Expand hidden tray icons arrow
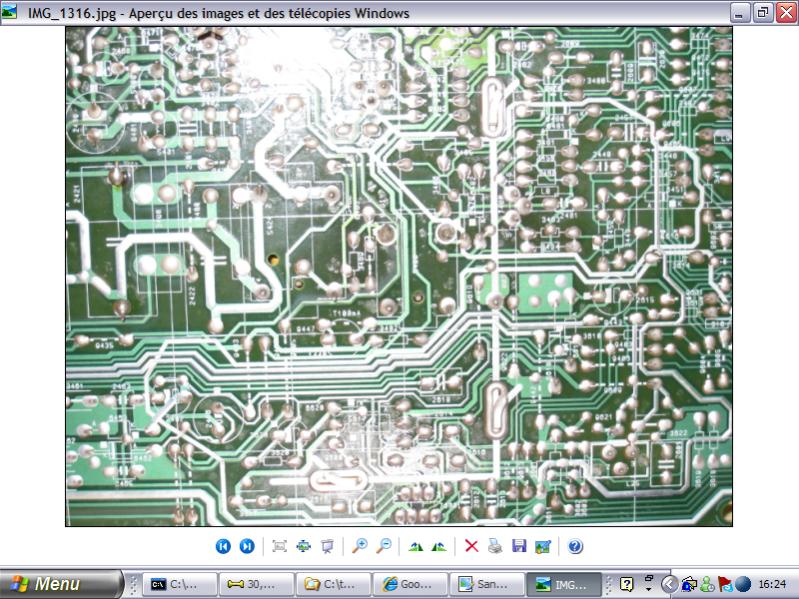The width and height of the screenshot is (799, 599). [x=669, y=584]
